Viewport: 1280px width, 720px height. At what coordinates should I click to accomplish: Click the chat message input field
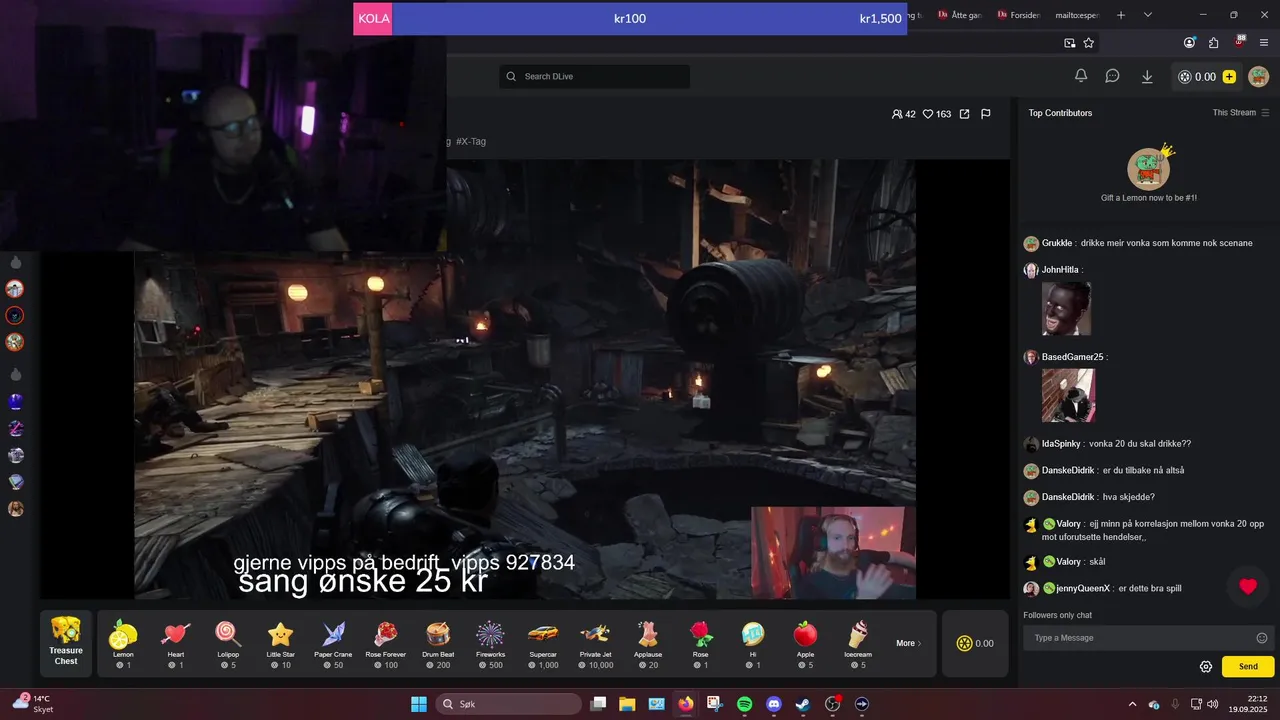(x=1140, y=638)
